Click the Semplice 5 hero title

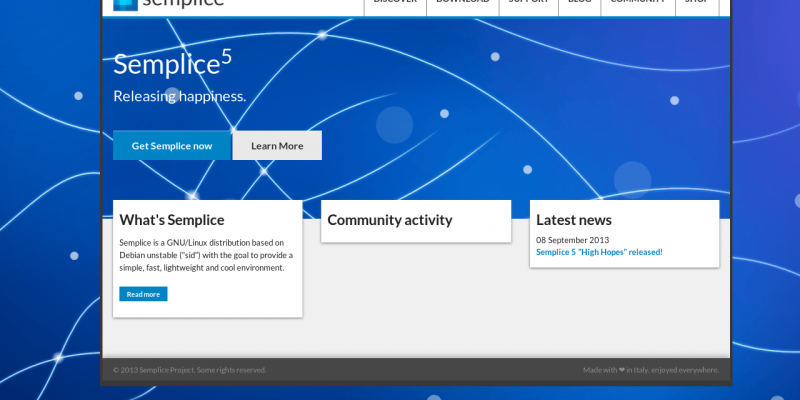[172, 63]
